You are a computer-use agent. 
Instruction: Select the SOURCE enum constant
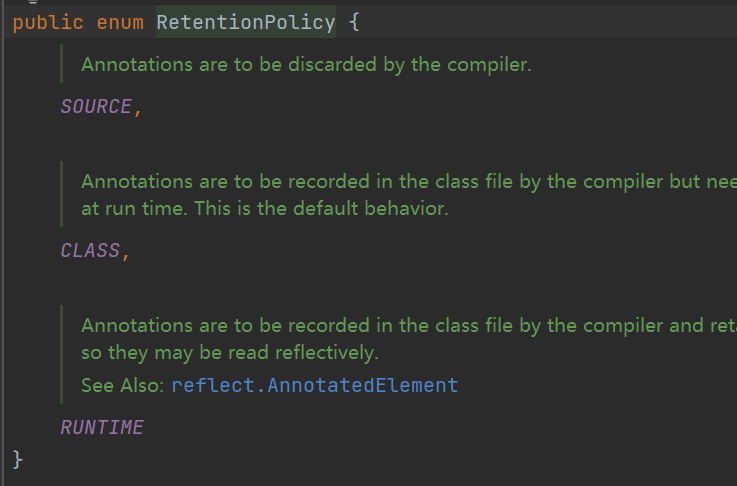coord(95,107)
